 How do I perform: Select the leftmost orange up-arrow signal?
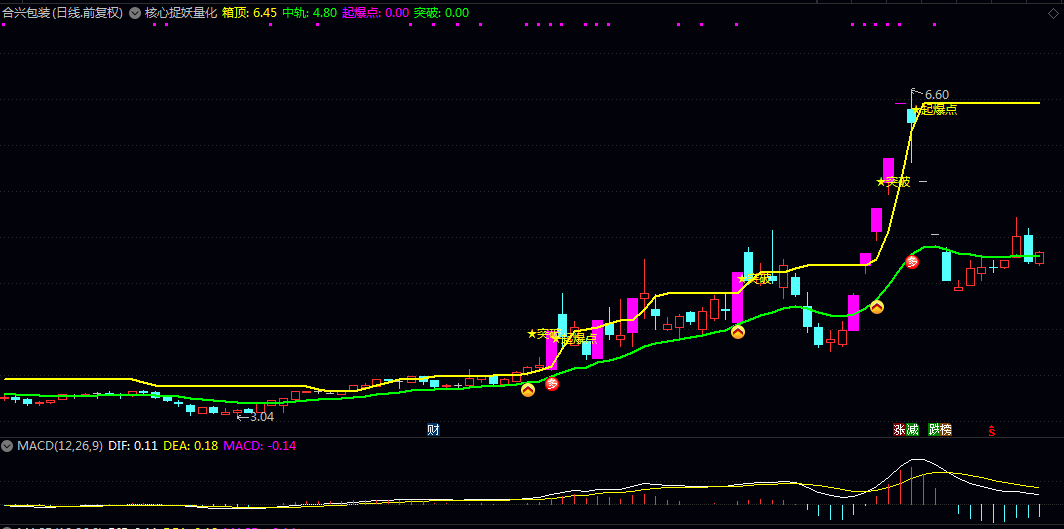tap(528, 389)
